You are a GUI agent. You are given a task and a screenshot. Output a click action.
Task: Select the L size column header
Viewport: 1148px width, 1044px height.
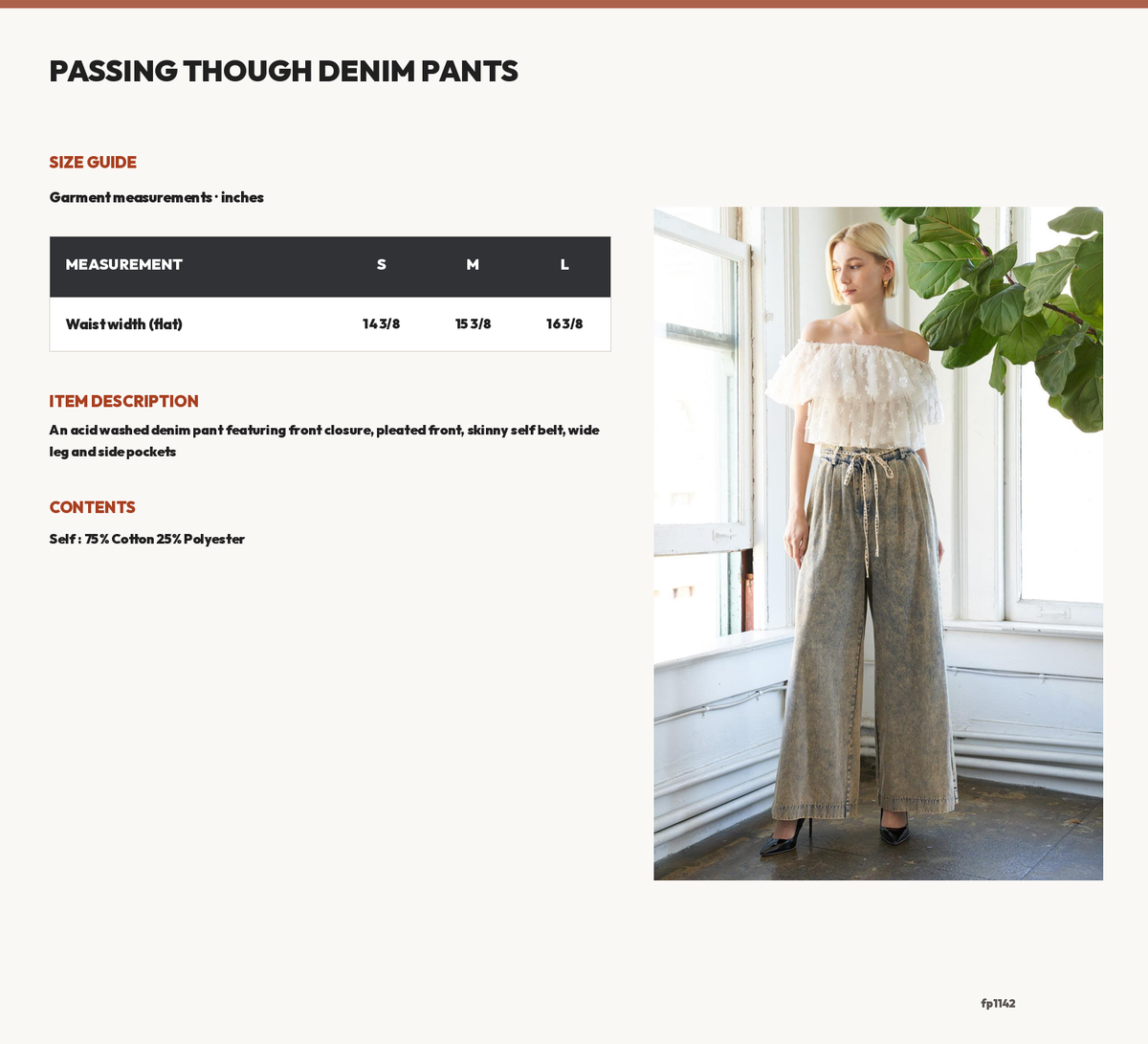click(564, 264)
